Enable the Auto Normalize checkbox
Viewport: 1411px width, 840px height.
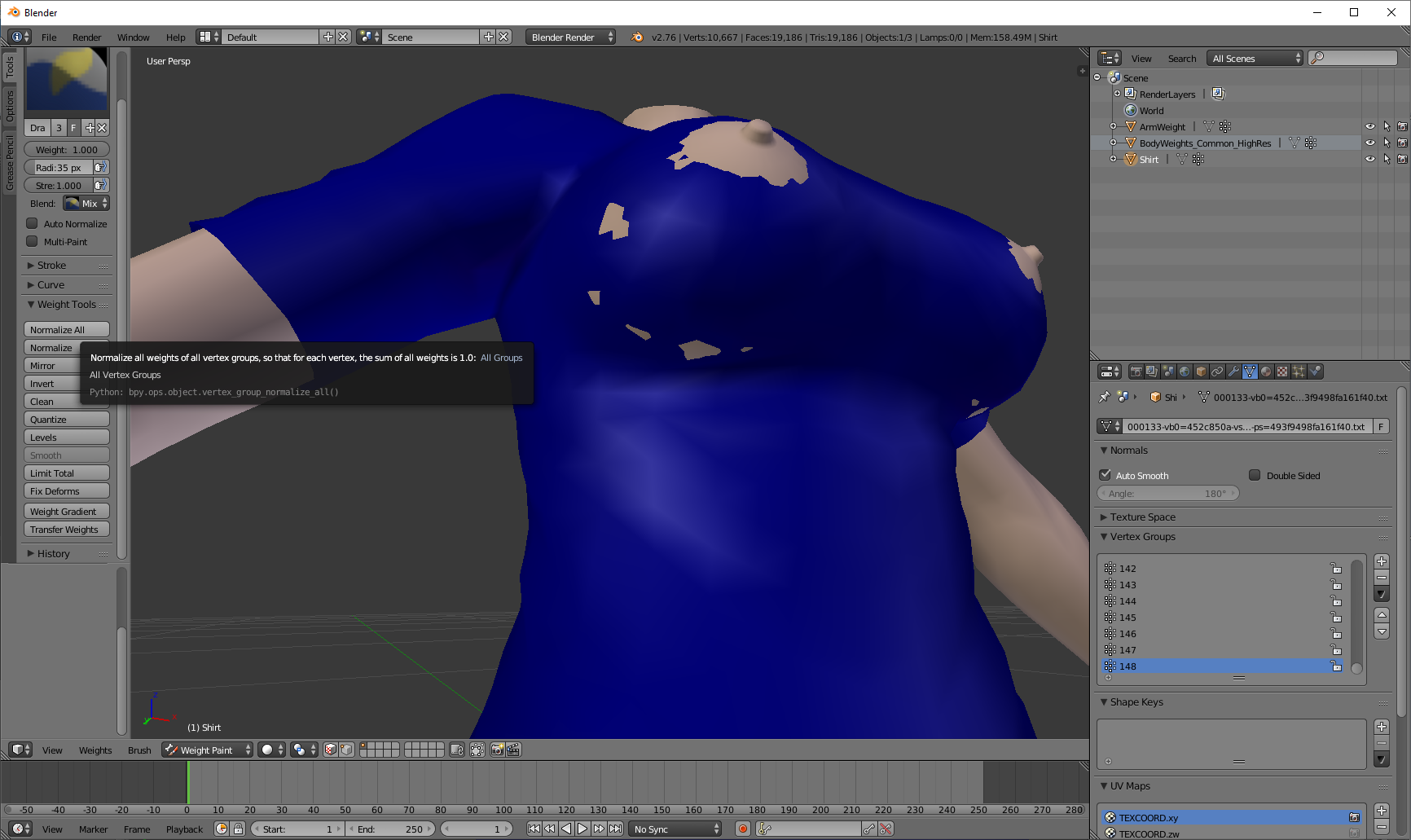[x=33, y=223]
